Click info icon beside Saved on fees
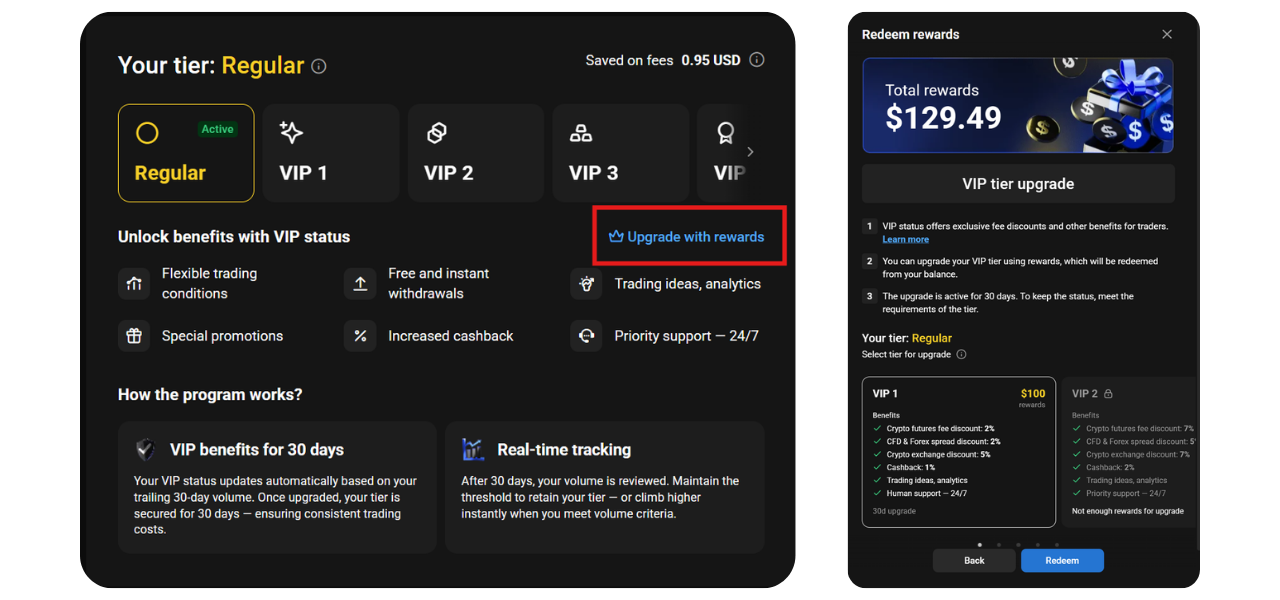Screen dimensions: 1280x600 (757, 60)
